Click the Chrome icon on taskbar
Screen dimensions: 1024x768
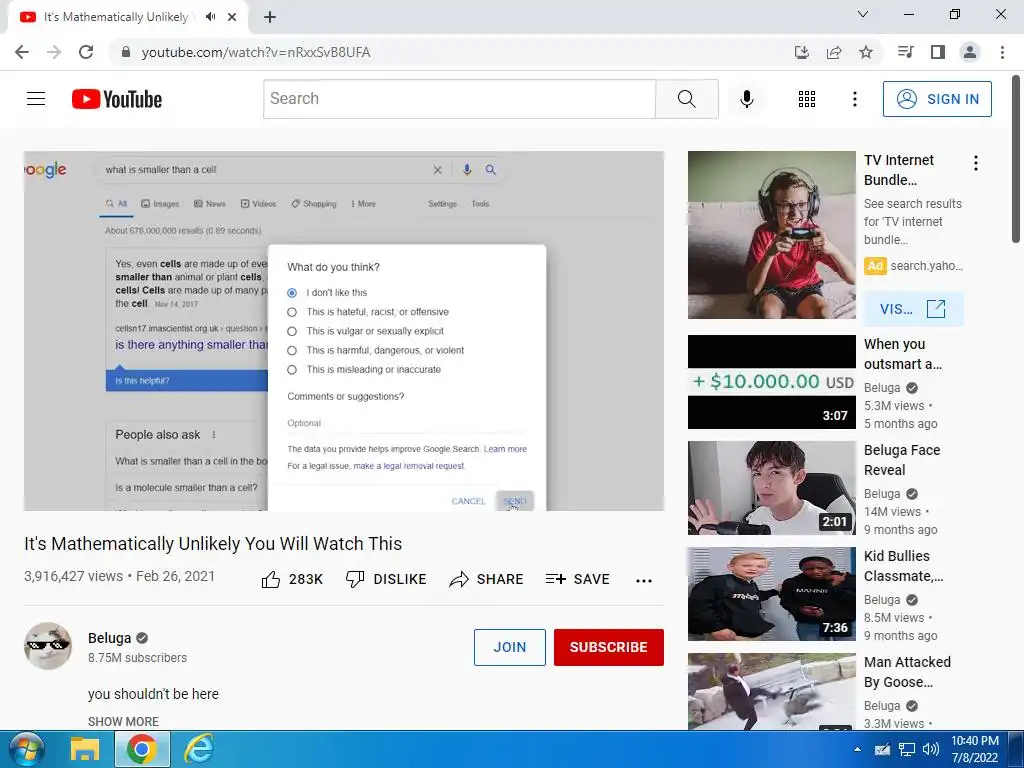[142, 749]
